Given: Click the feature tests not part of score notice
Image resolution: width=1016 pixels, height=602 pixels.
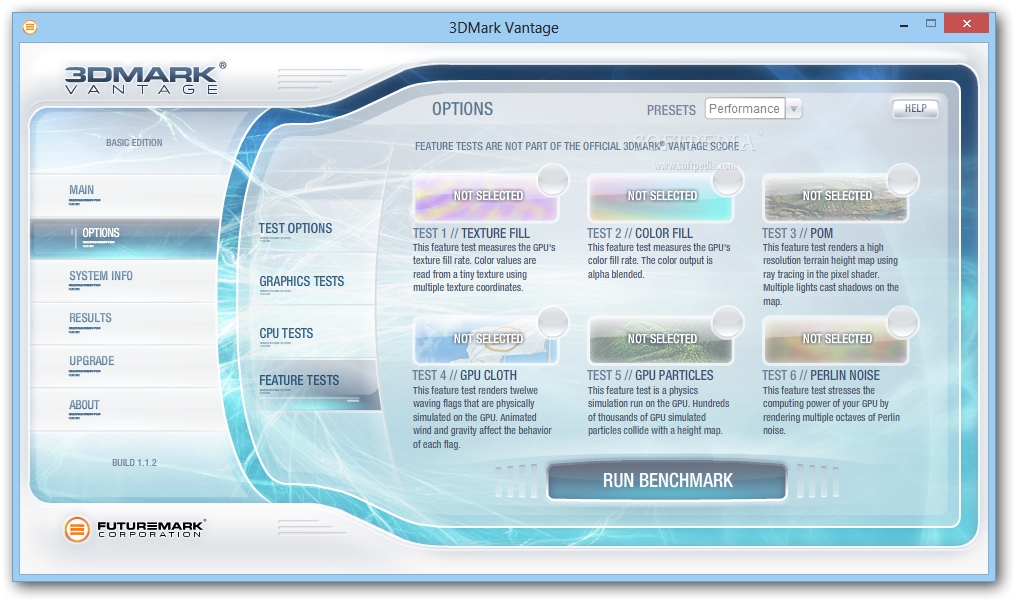Looking at the screenshot, I should [577, 146].
